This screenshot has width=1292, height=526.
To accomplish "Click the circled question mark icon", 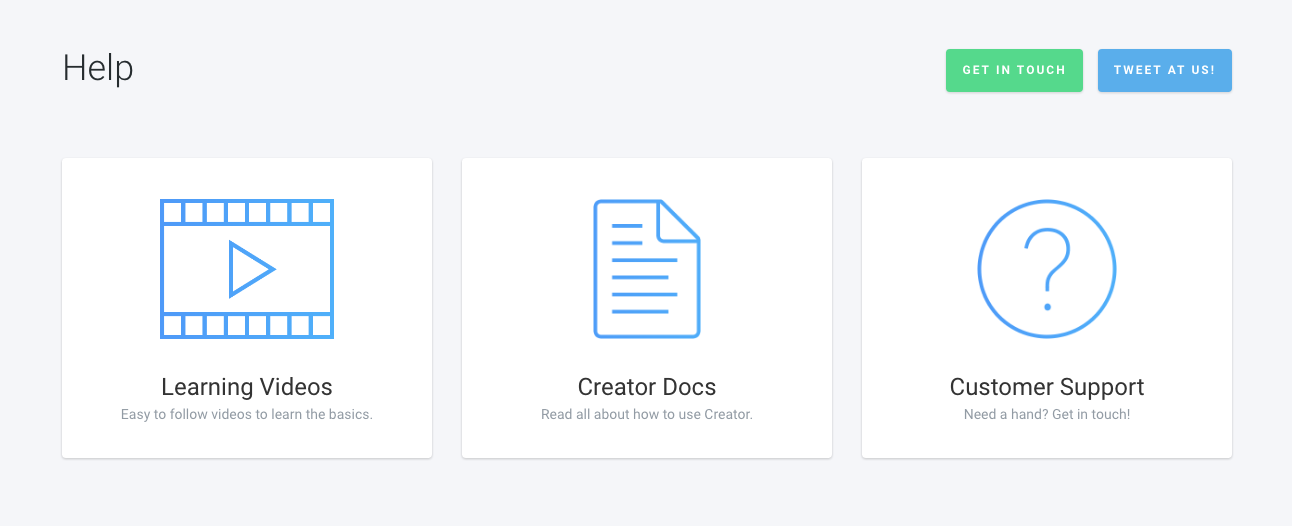I will pos(1046,268).
